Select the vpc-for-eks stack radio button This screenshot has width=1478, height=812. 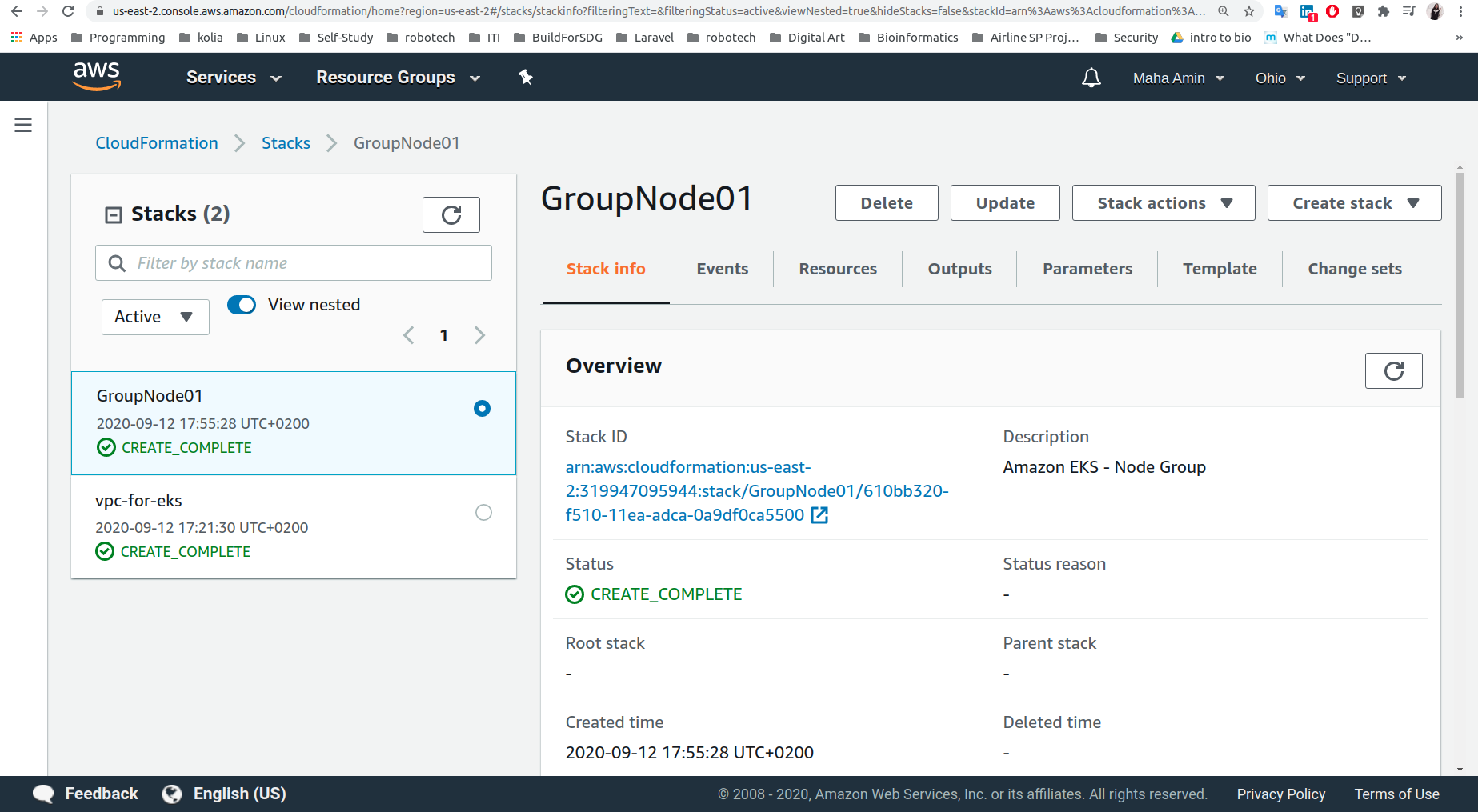pos(483,512)
